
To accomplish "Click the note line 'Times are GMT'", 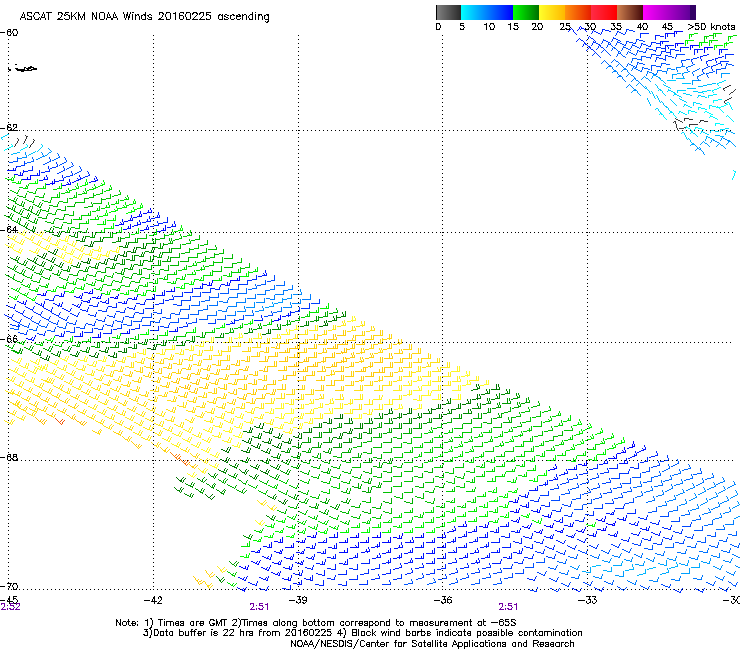I will coord(192,623).
